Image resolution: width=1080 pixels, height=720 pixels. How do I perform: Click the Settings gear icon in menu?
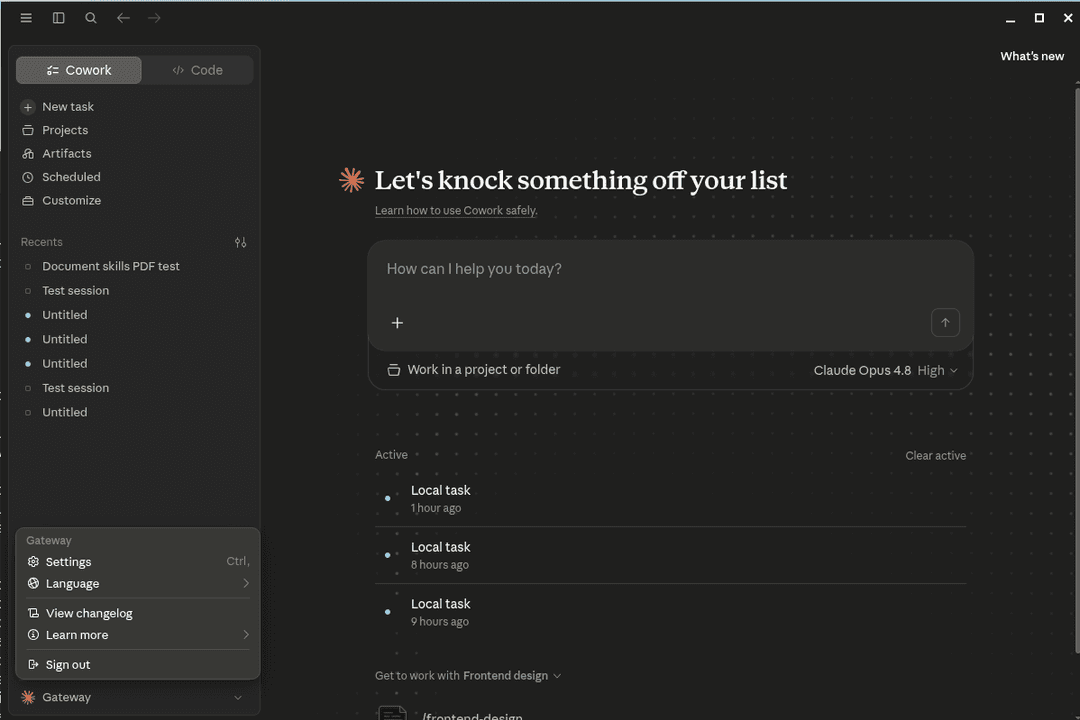click(x=33, y=562)
